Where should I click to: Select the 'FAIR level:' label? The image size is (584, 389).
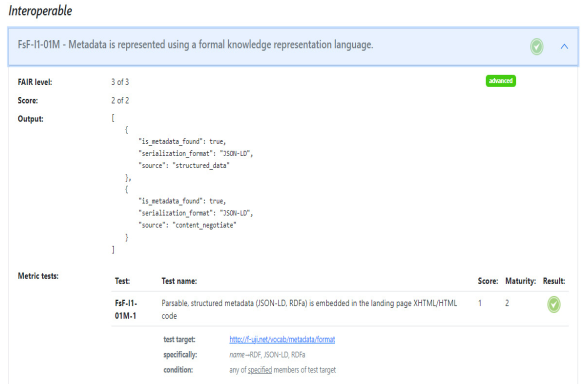click(35, 82)
